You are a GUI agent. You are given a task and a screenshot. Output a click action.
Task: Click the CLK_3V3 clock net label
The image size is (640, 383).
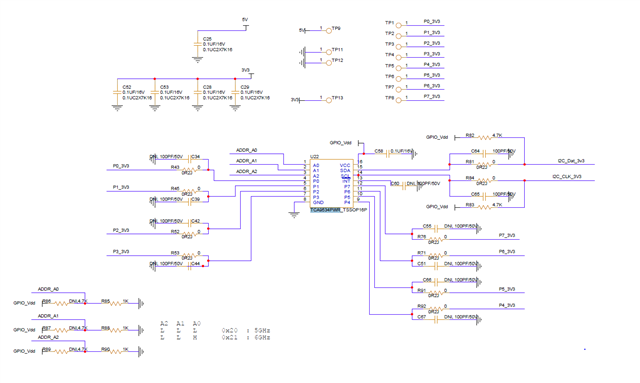click(567, 177)
